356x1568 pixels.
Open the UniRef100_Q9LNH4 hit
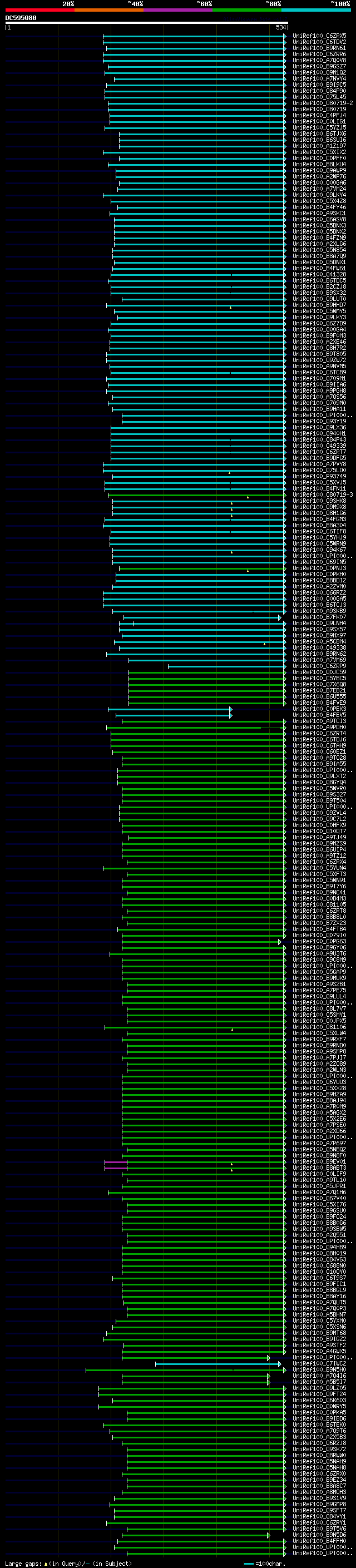[x=319, y=624]
